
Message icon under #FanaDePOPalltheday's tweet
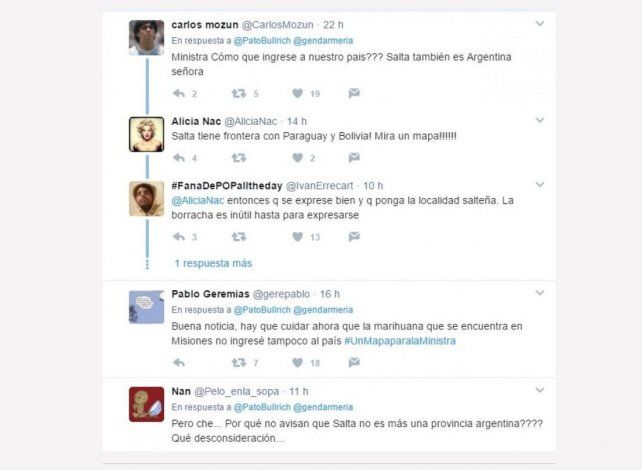coord(354,237)
